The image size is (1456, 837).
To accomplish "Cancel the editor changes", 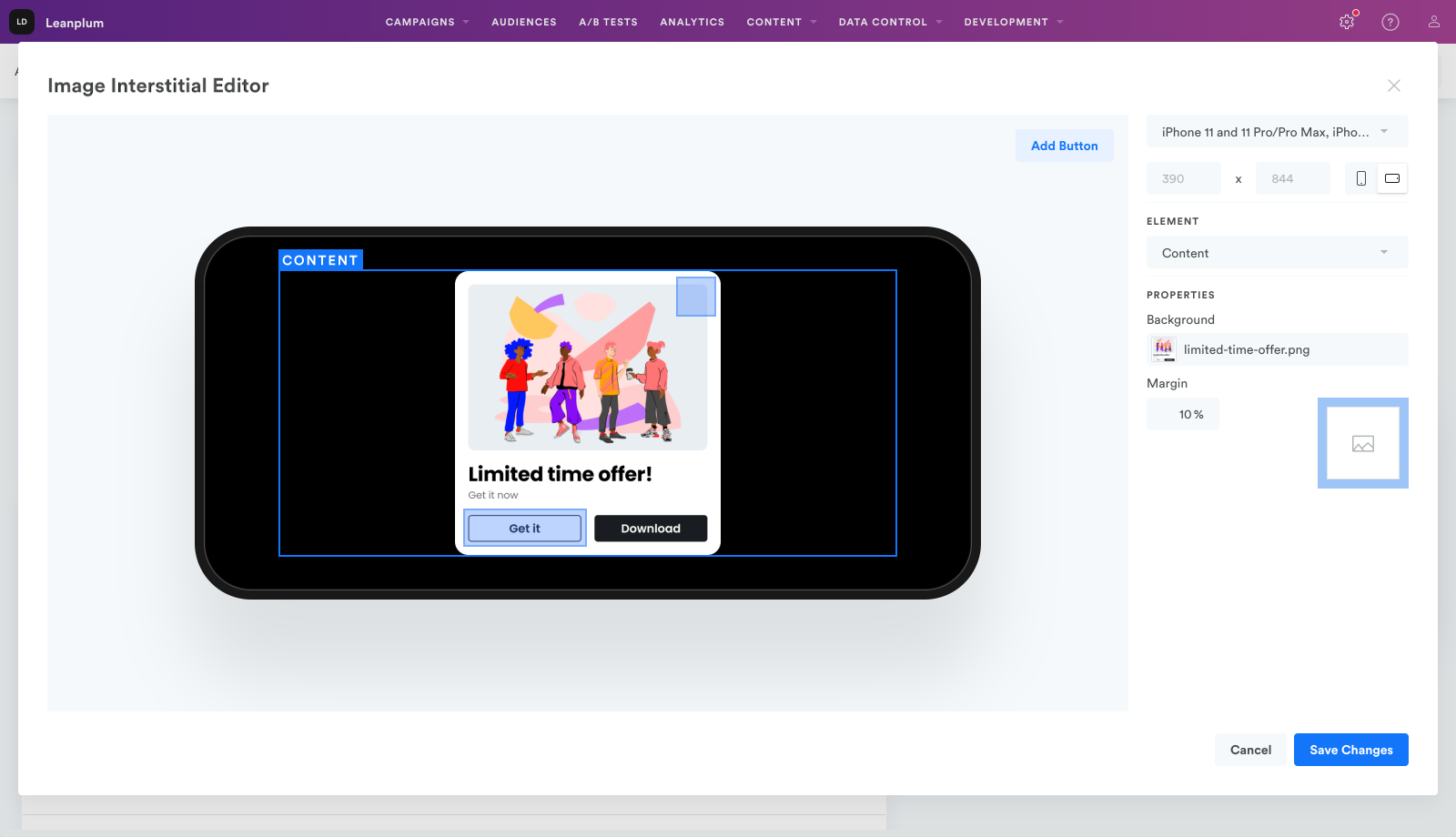I will pyautogui.click(x=1250, y=750).
